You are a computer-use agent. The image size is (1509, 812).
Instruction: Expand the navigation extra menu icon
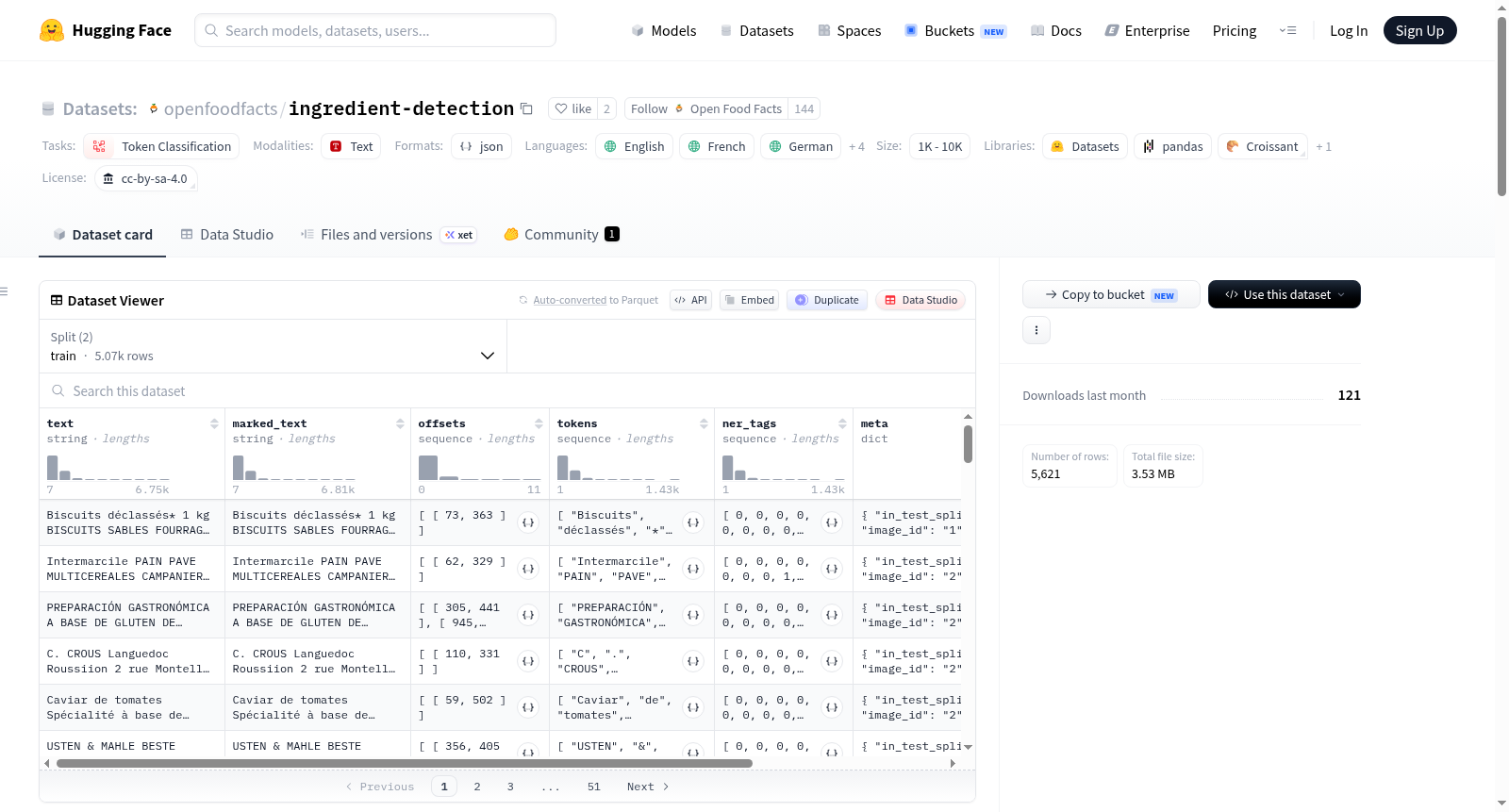1287,30
